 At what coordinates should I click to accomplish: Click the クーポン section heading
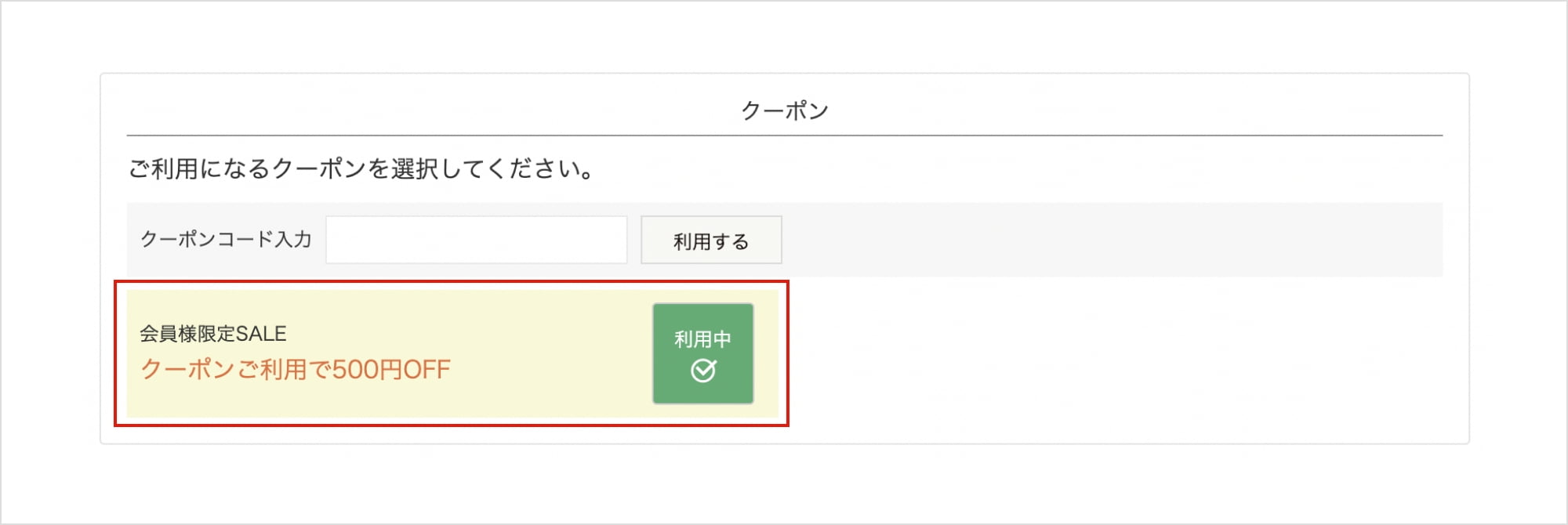[x=784, y=110]
